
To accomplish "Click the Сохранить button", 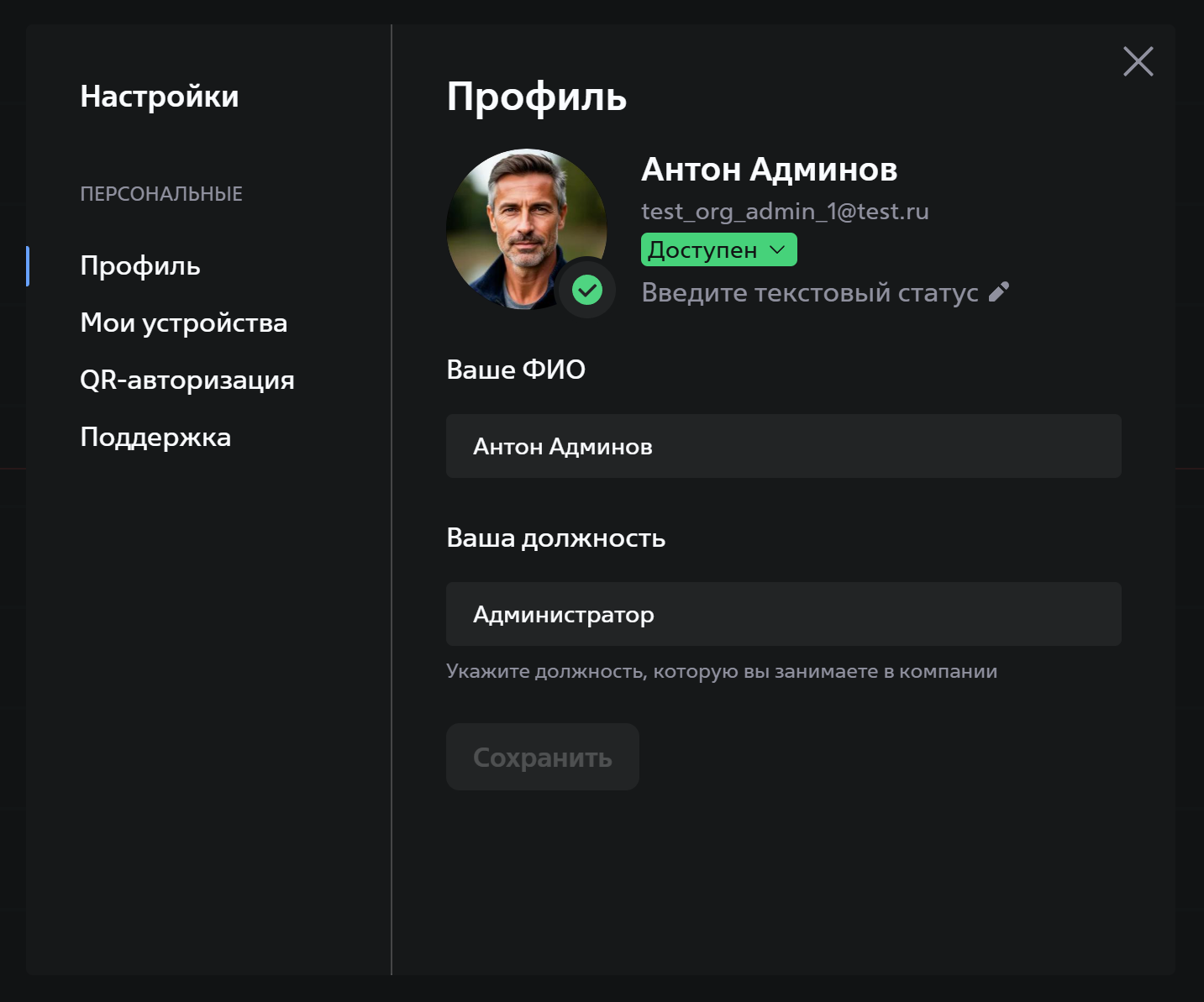I will (542, 756).
